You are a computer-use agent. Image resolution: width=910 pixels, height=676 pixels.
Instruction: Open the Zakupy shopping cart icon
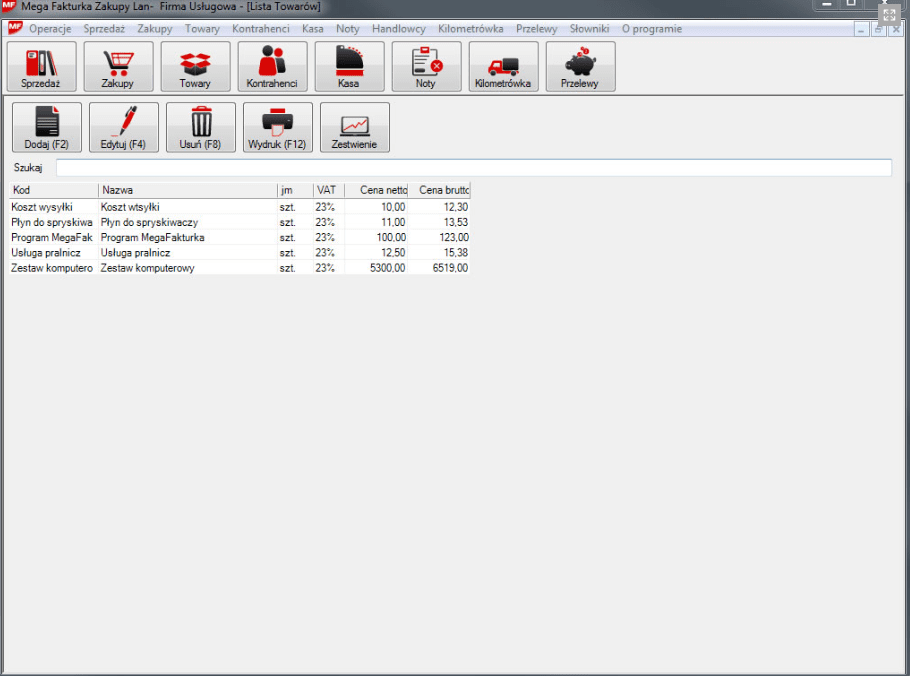coord(118,67)
